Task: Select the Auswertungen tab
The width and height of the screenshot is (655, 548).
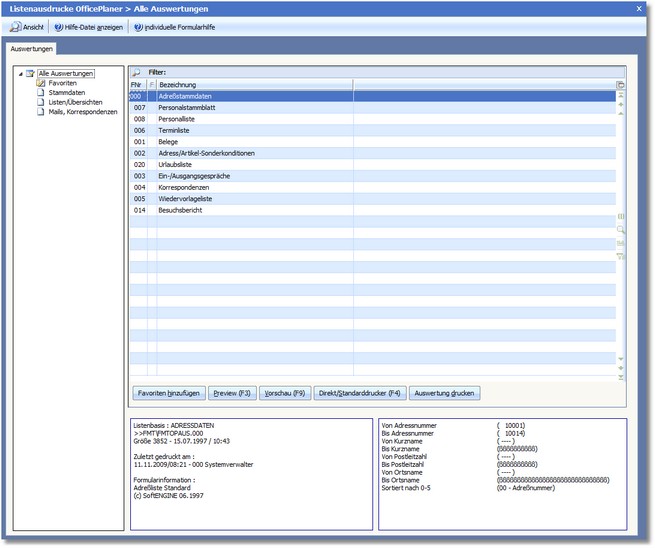Action: pyautogui.click(x=32, y=48)
